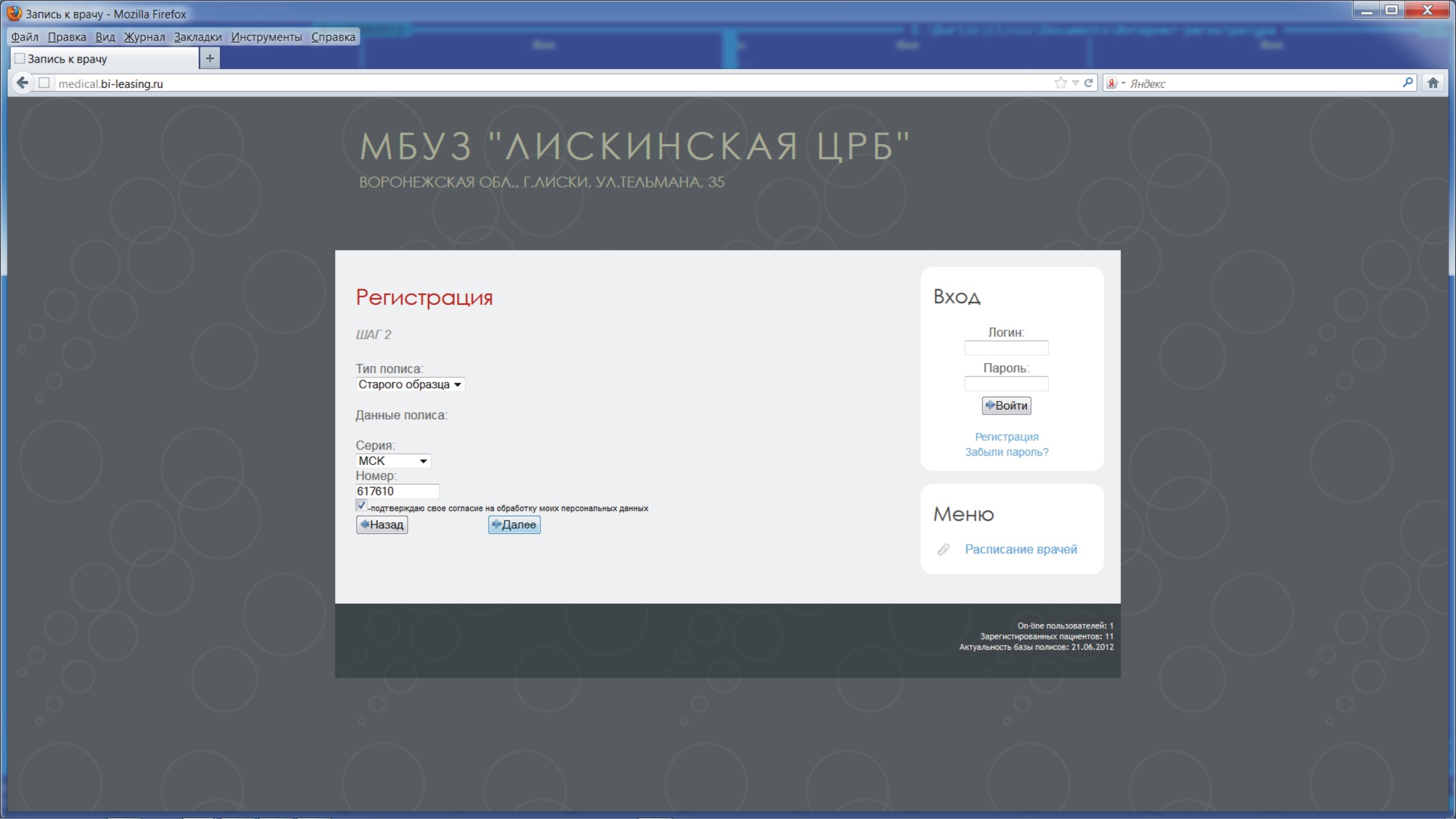Open the Вид menu
1456x819 pixels.
click(x=105, y=37)
